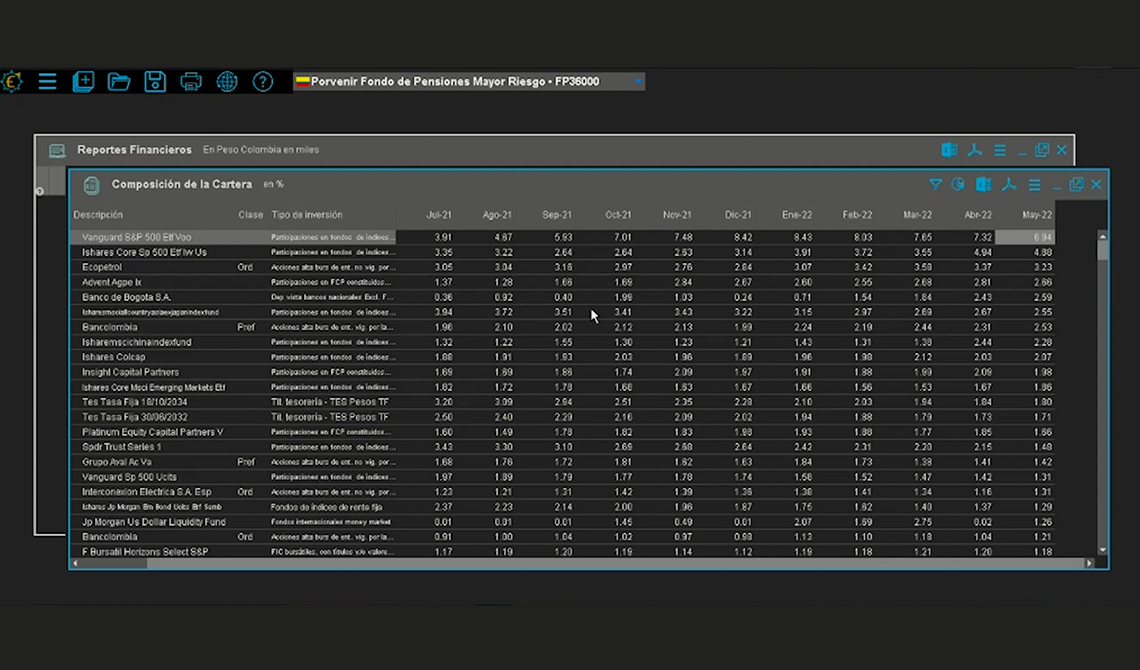This screenshot has height=670, width=1140.
Task: Click the Composición de la Cartera title icon
Action: tap(91, 185)
